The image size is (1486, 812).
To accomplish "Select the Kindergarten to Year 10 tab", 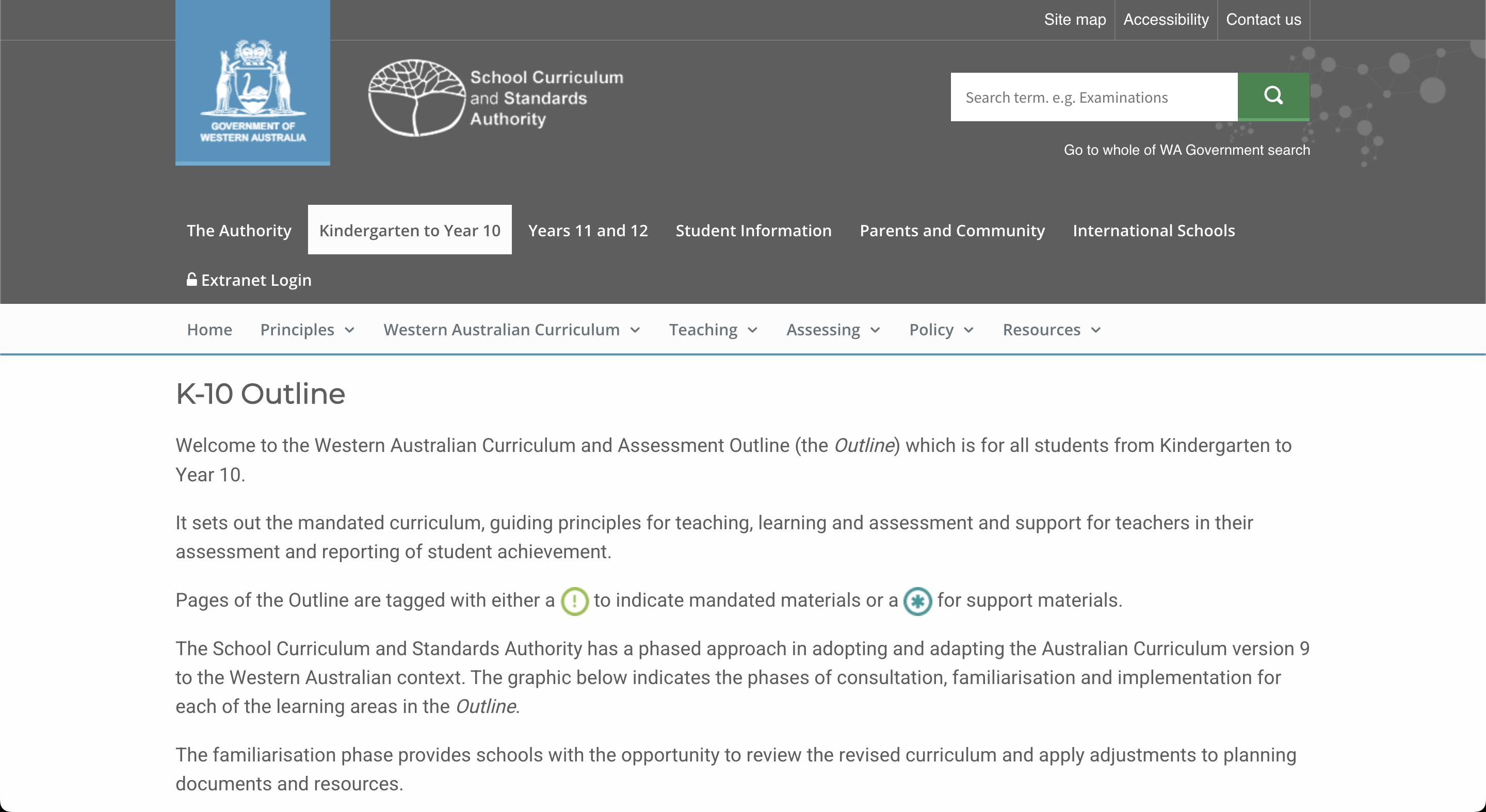I will [x=410, y=230].
